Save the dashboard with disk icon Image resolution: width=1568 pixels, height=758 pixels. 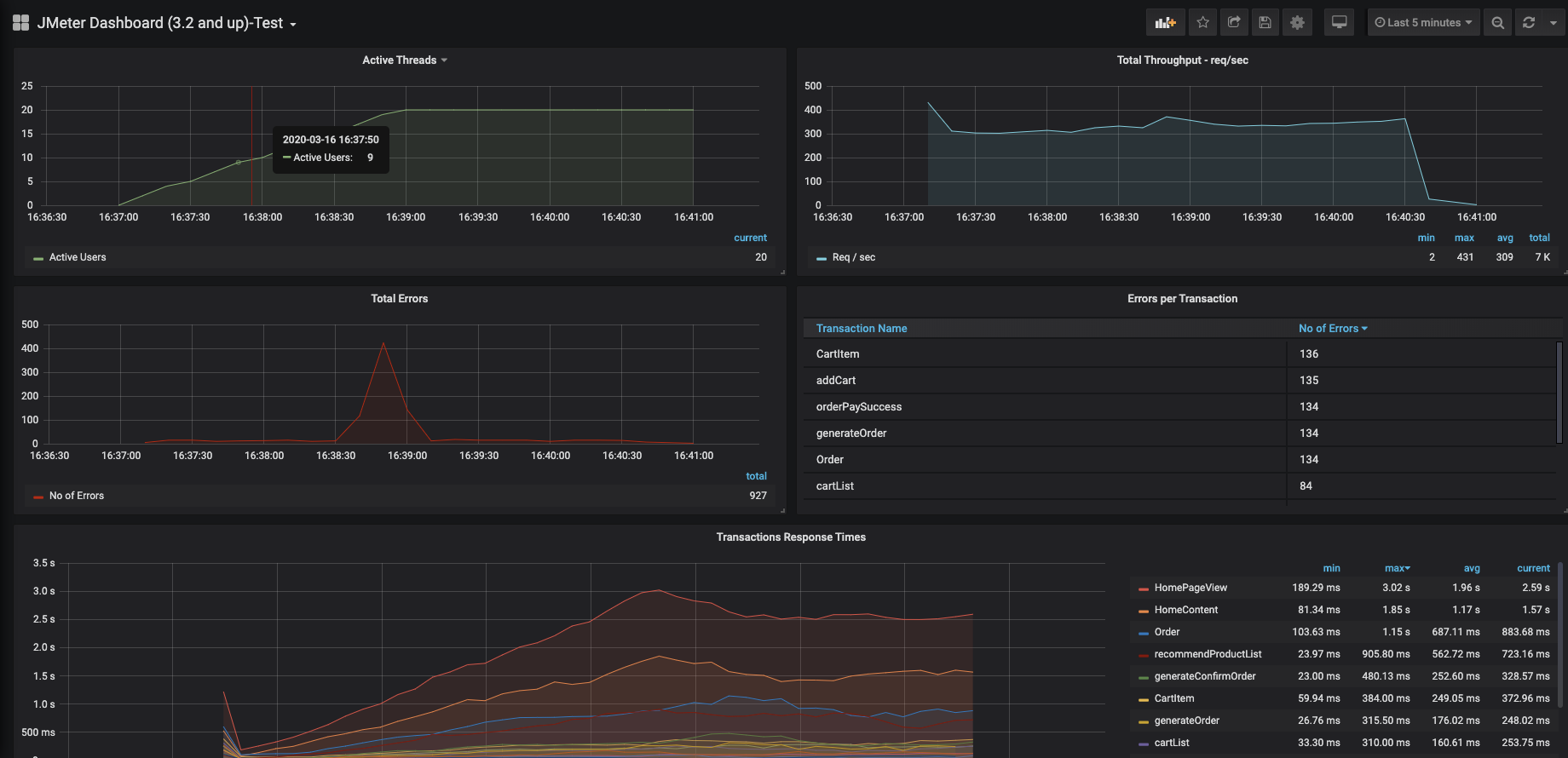click(x=1265, y=23)
